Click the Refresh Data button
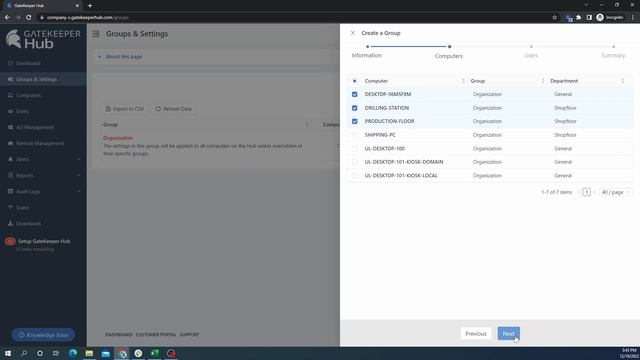 click(173, 109)
